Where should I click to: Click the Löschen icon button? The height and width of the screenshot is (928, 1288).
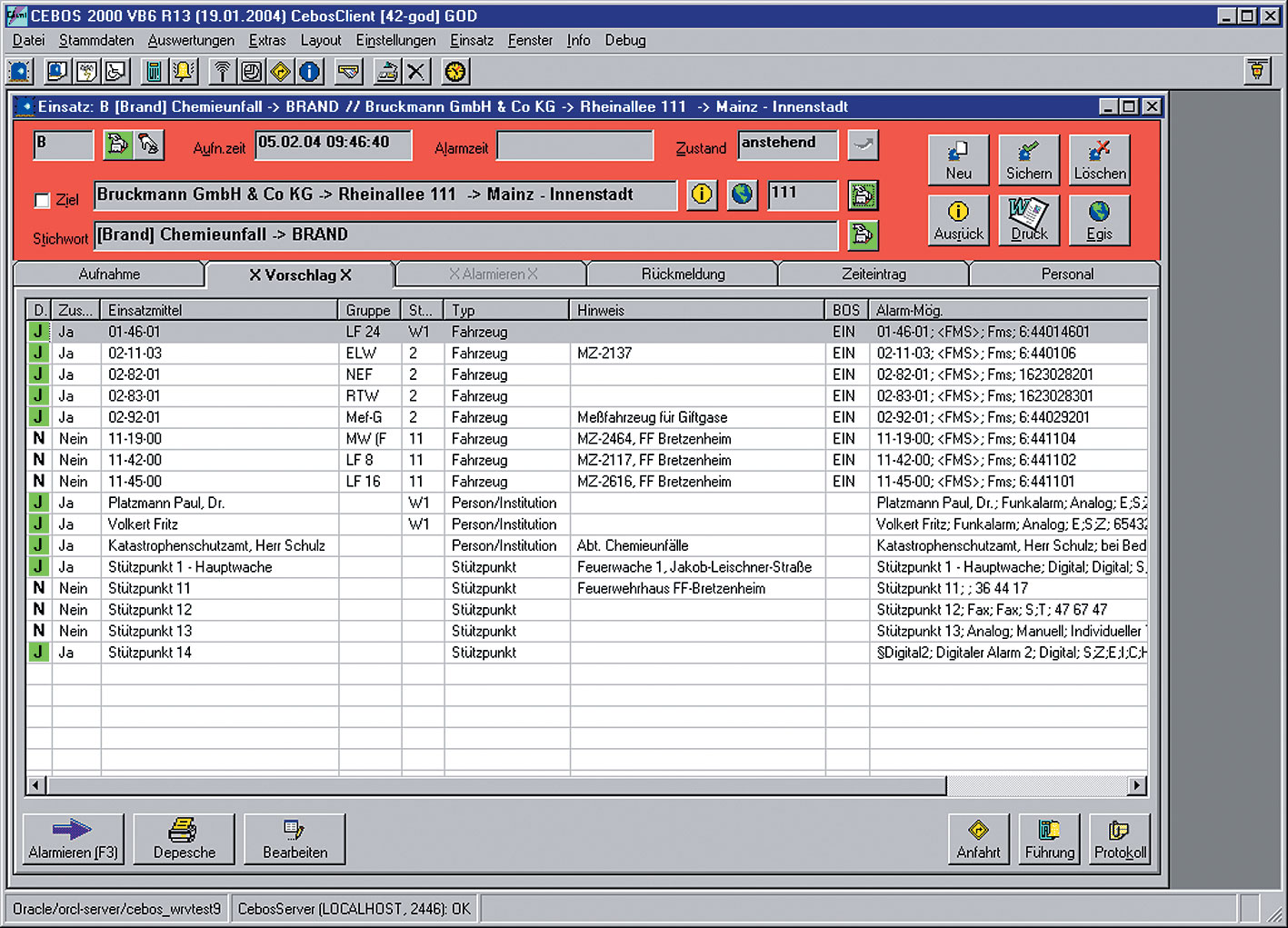(1099, 160)
